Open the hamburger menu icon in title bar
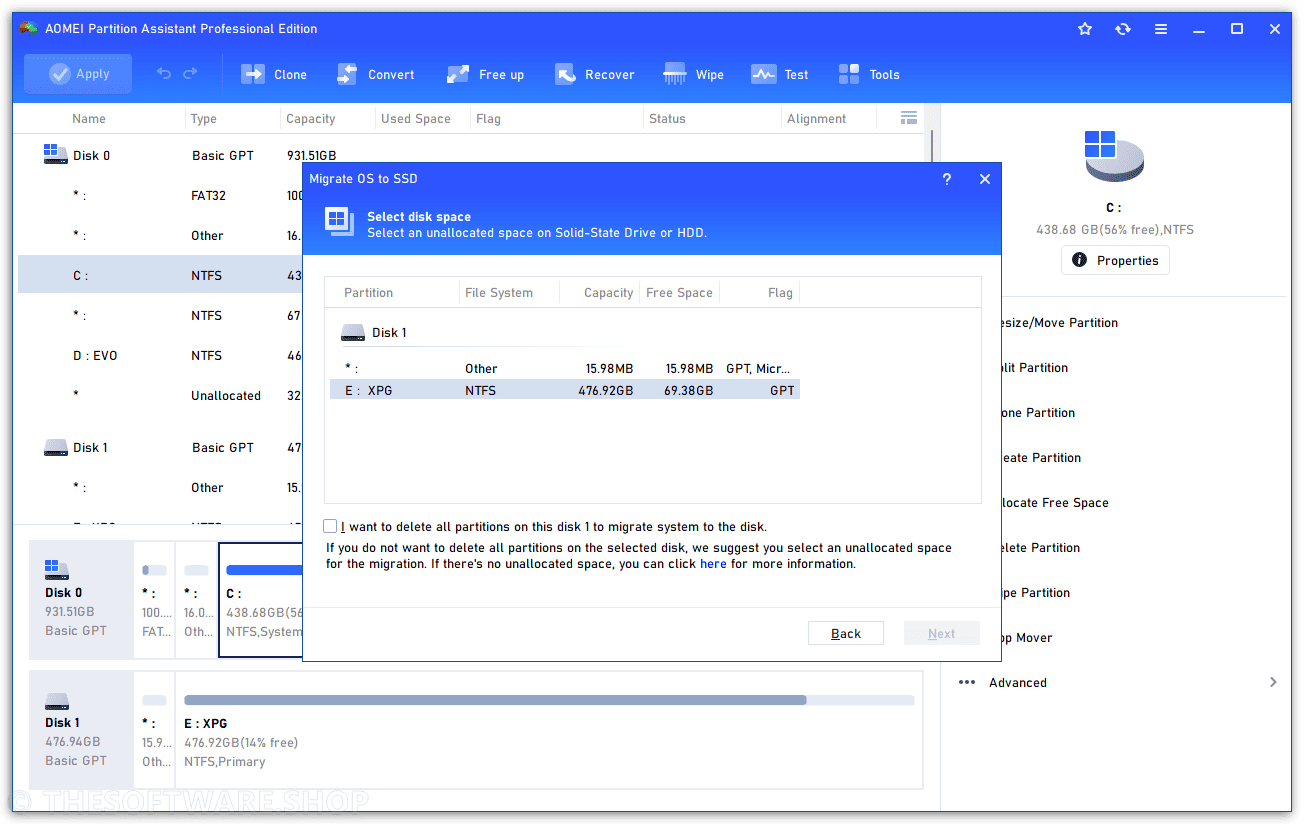Screen dimensions: 1304x824 [1161, 29]
